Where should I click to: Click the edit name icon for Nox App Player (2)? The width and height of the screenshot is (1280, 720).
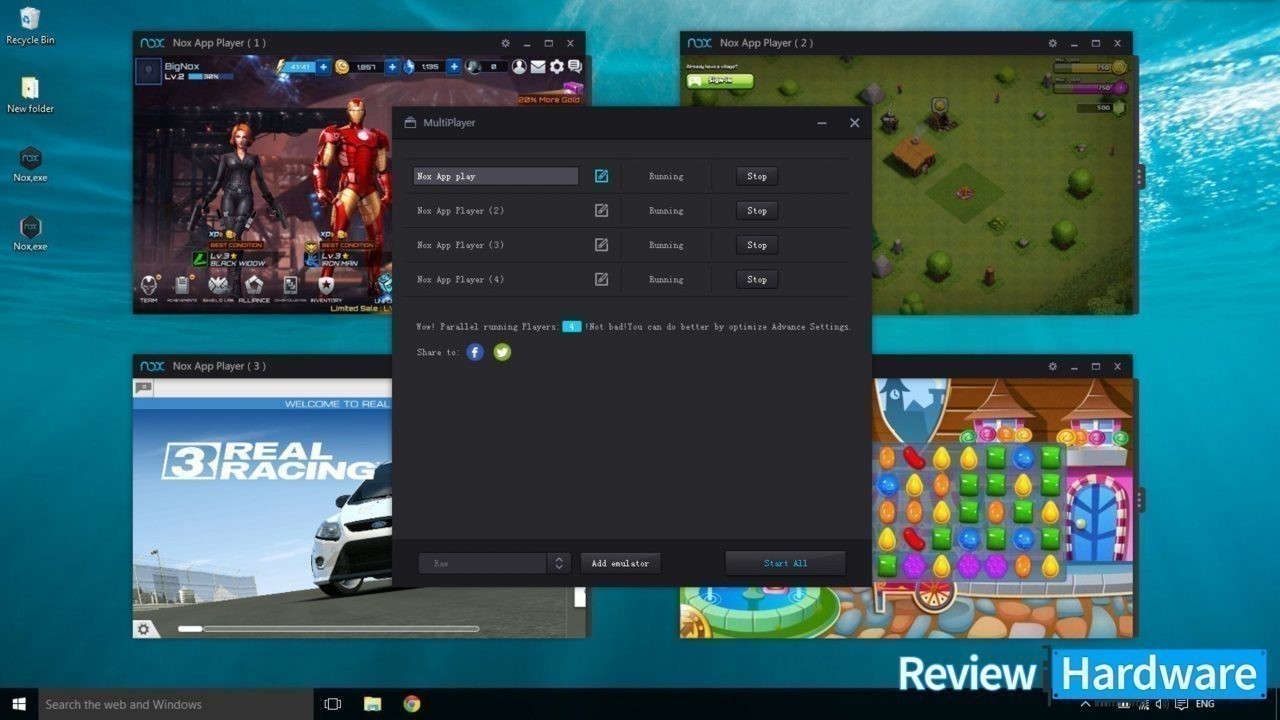tap(601, 210)
